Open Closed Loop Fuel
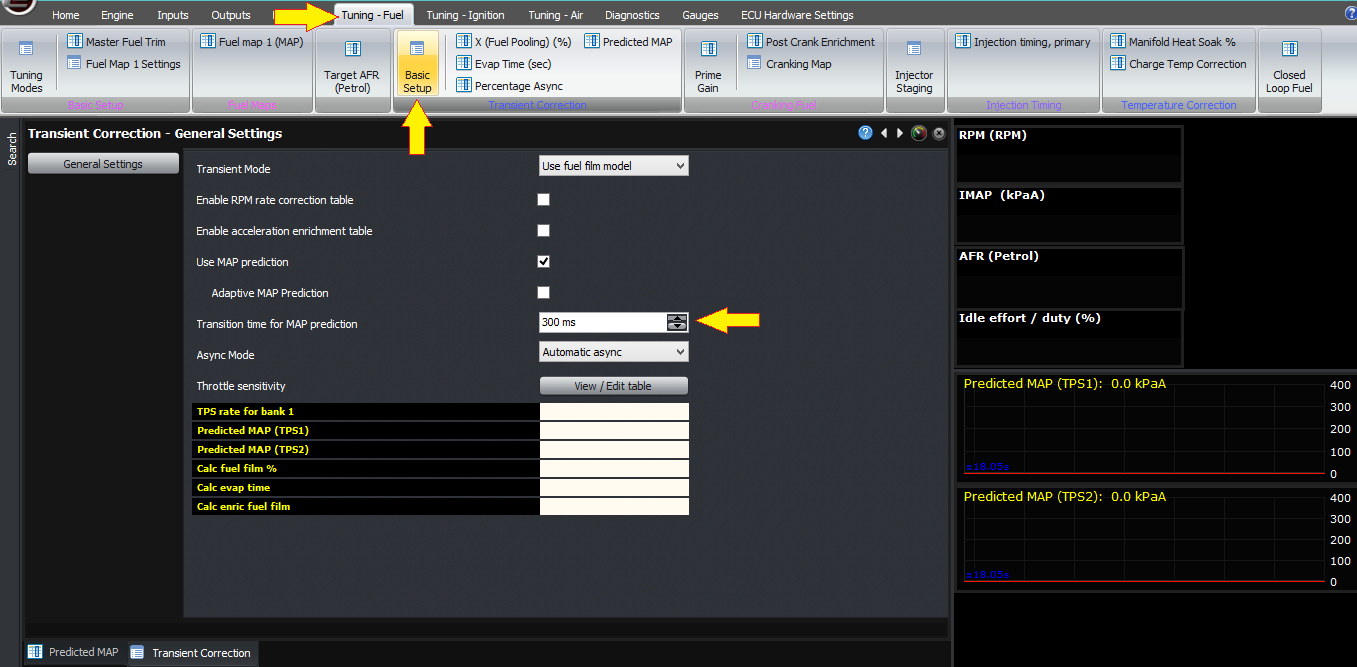The height and width of the screenshot is (667, 1357). pyautogui.click(x=1289, y=66)
